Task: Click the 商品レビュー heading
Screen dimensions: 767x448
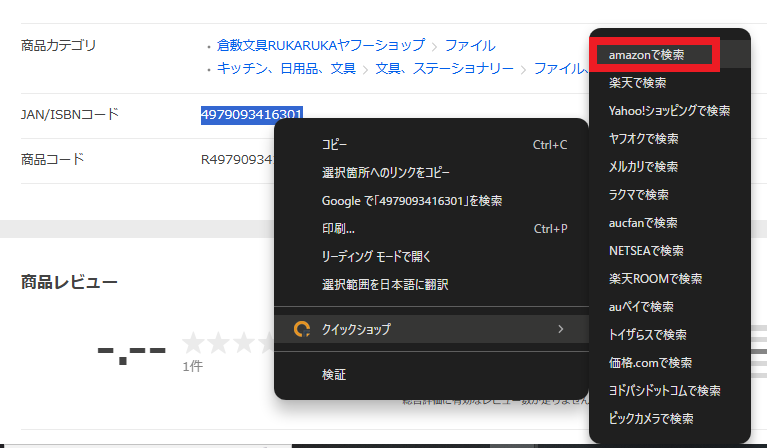Action: coord(69,282)
